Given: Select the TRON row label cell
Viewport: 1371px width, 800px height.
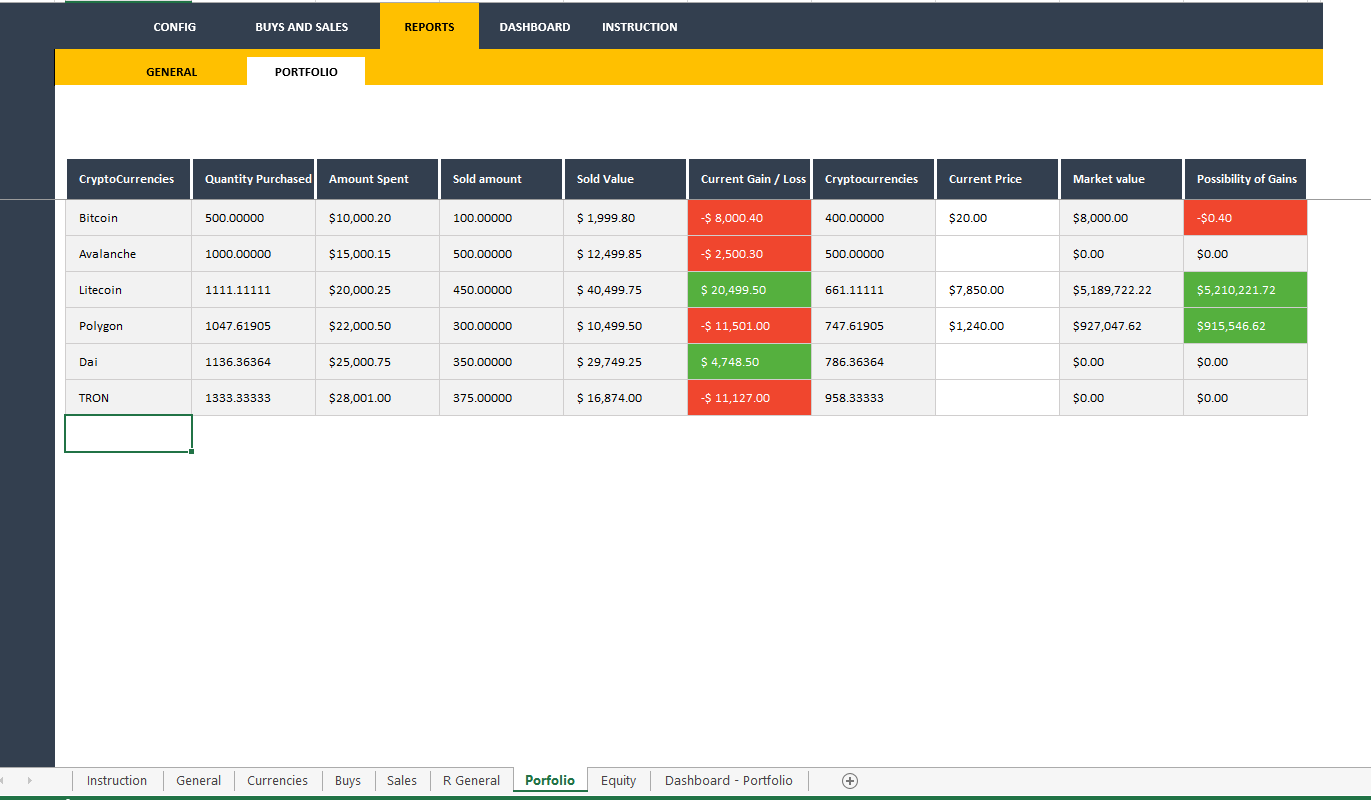Looking at the screenshot, I should click(128, 398).
